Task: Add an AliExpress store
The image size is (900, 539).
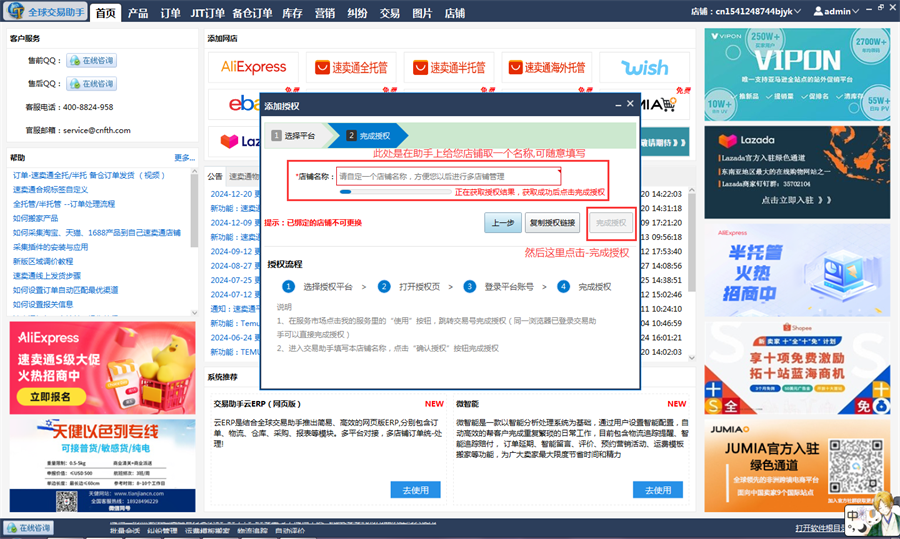Action: point(253,67)
